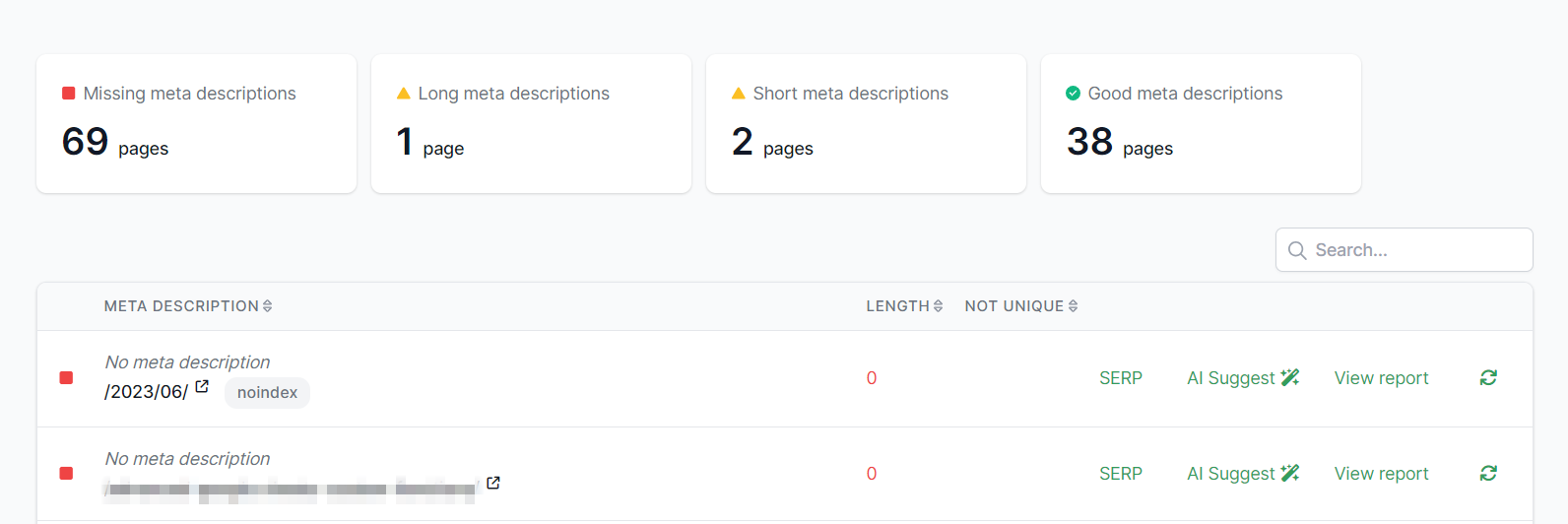Open SERP preview for /2023/06/
The image size is (1568, 524).
tap(1120, 378)
